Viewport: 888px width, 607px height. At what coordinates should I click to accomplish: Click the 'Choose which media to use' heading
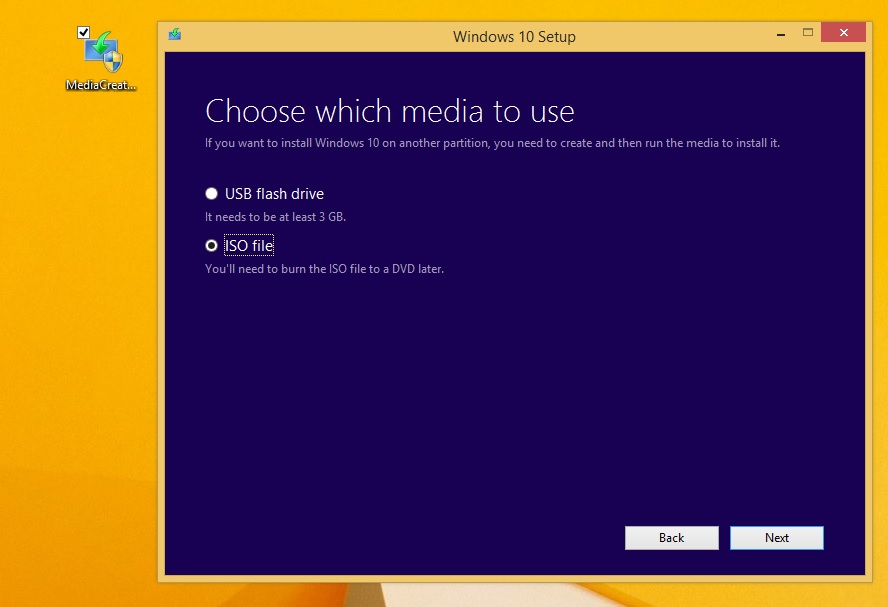[x=390, y=111]
